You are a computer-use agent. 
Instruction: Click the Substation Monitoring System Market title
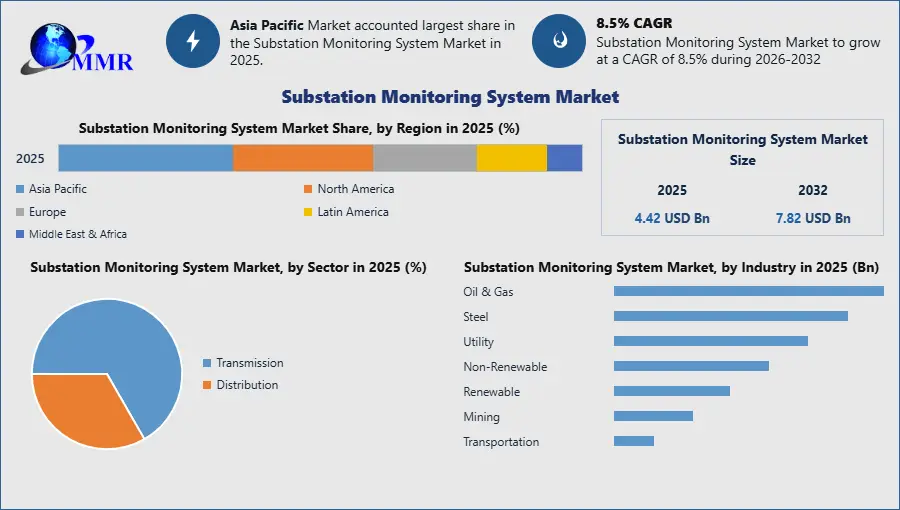[450, 97]
